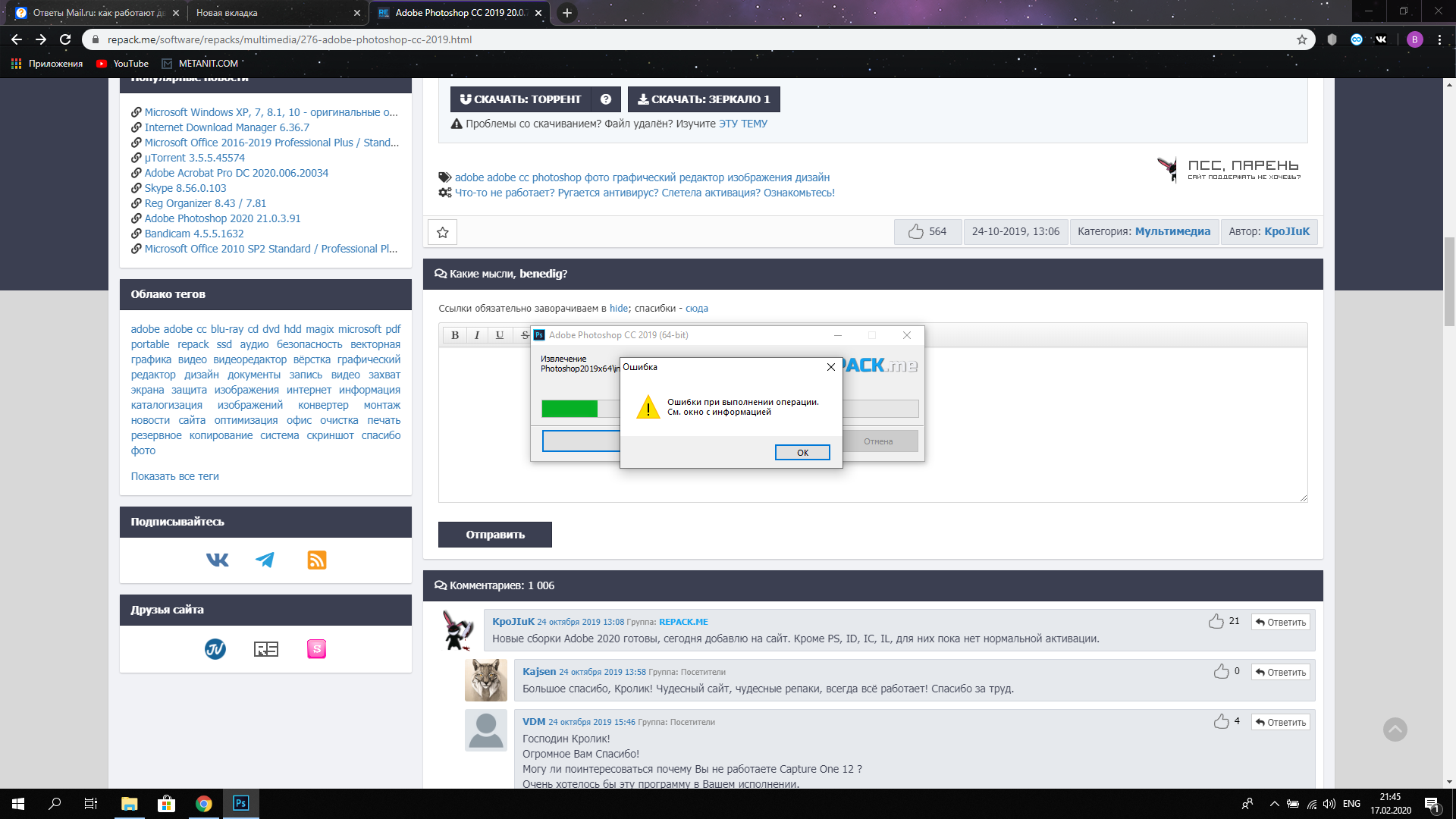Click the yellow warning triangle icon

tap(648, 407)
